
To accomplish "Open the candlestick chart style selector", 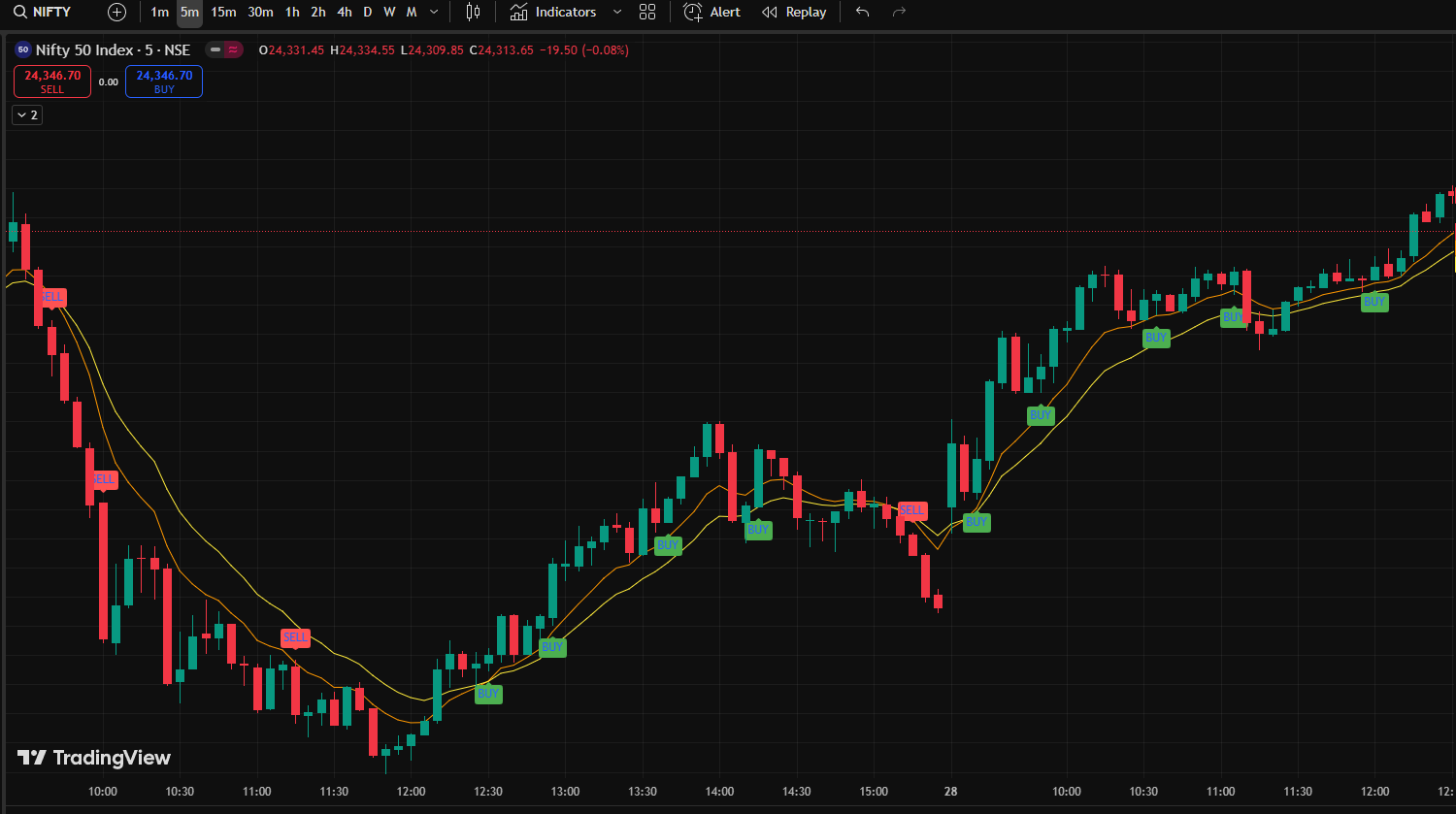I will 473,12.
